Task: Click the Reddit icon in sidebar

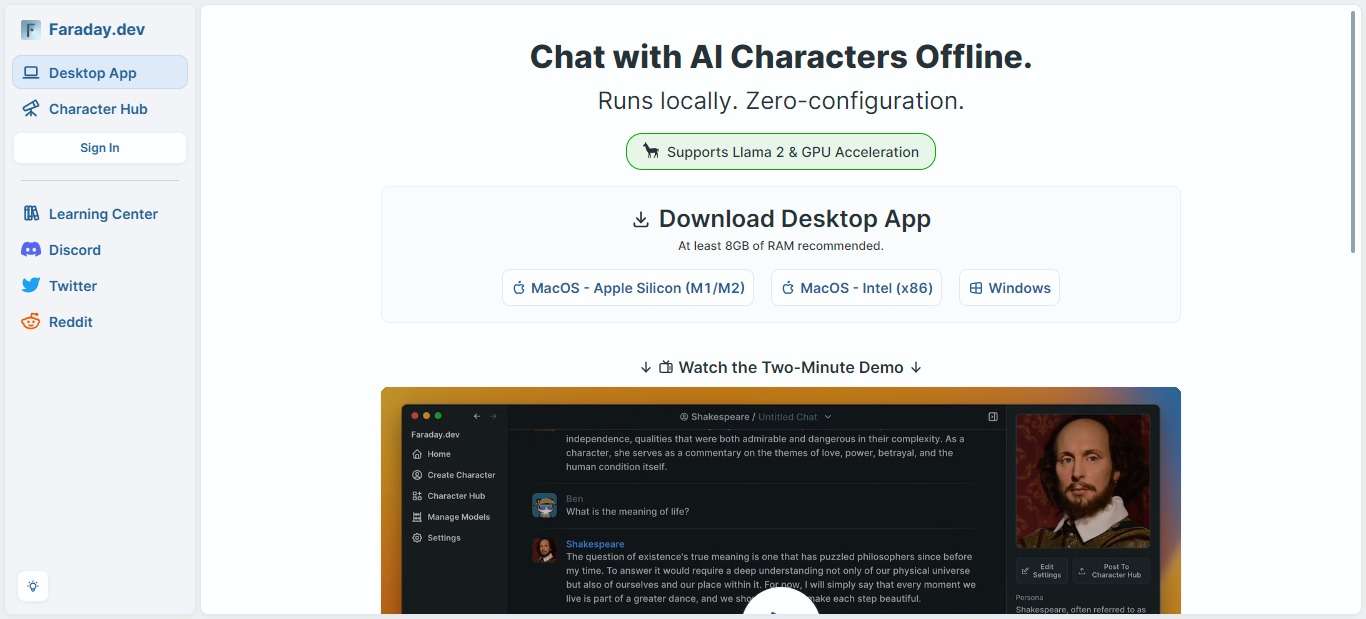Action: click(x=31, y=322)
